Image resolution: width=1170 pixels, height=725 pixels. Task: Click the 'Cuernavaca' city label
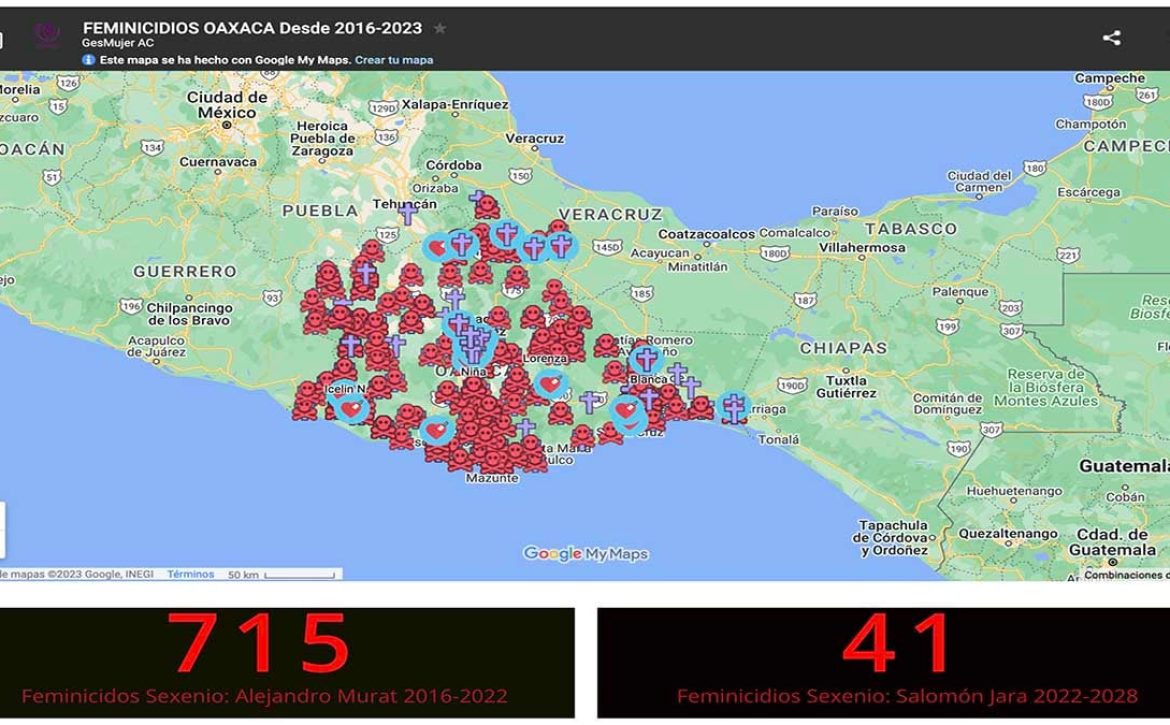pyautogui.click(x=218, y=162)
